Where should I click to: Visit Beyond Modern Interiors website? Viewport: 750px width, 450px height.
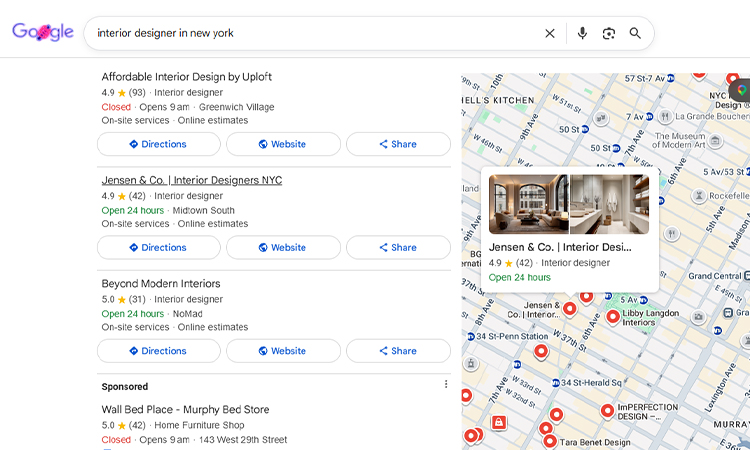(283, 351)
